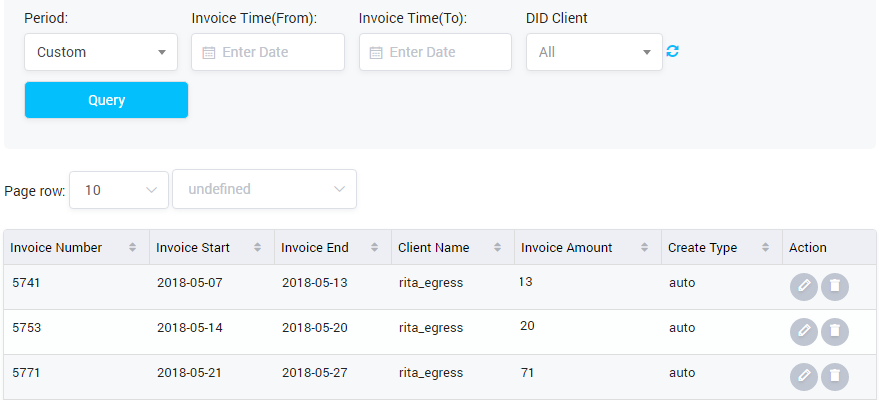This screenshot has width=879, height=400.
Task: Sort table by Invoice Start
Action: [257, 247]
